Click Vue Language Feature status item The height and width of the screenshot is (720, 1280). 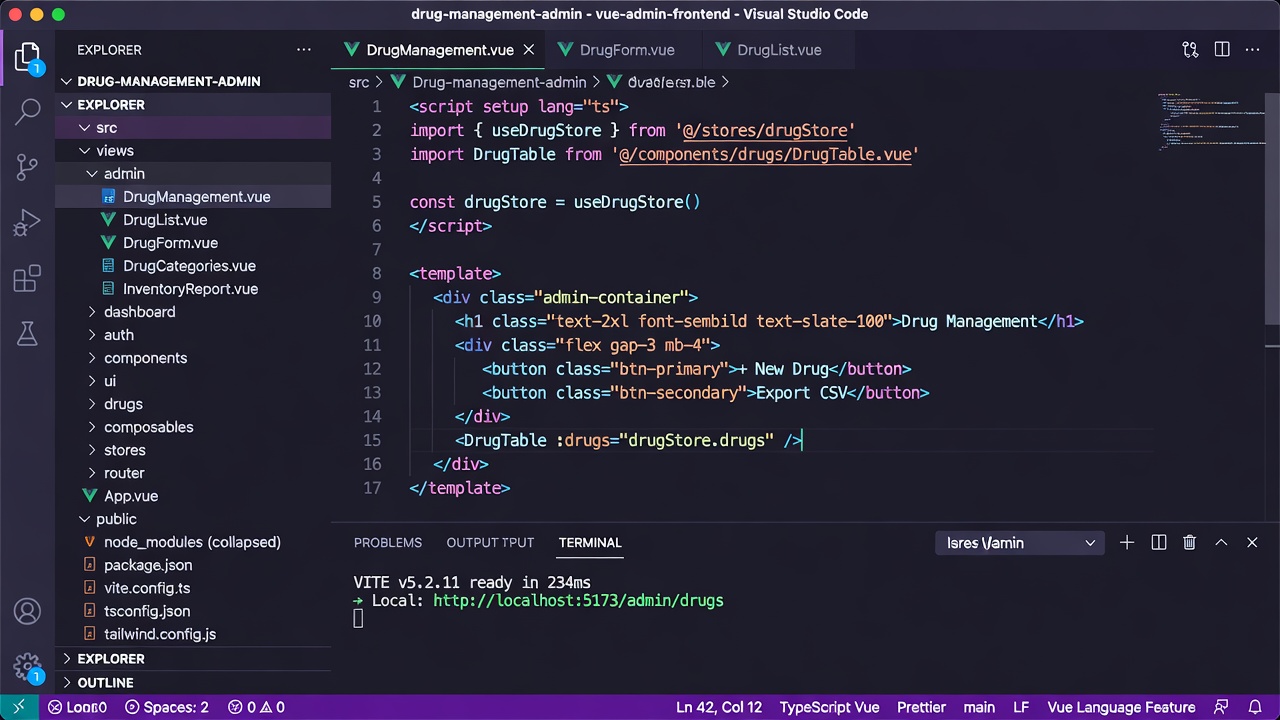pyautogui.click(x=1121, y=707)
